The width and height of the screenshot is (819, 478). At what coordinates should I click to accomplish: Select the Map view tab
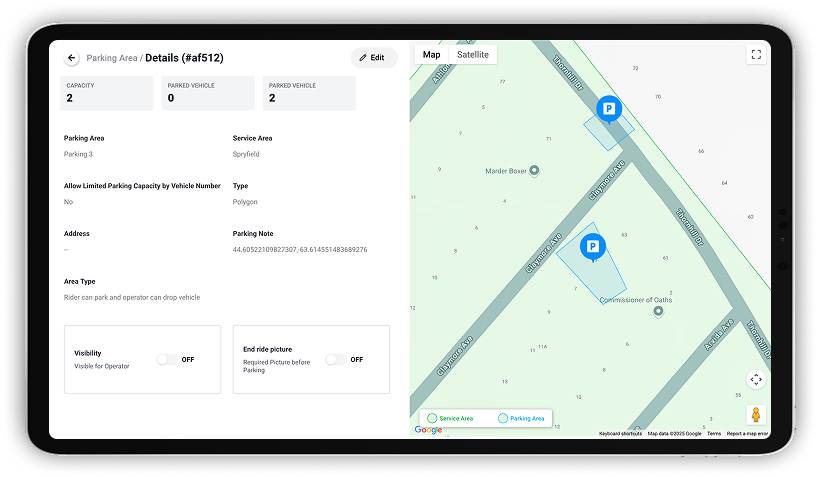[x=431, y=55]
